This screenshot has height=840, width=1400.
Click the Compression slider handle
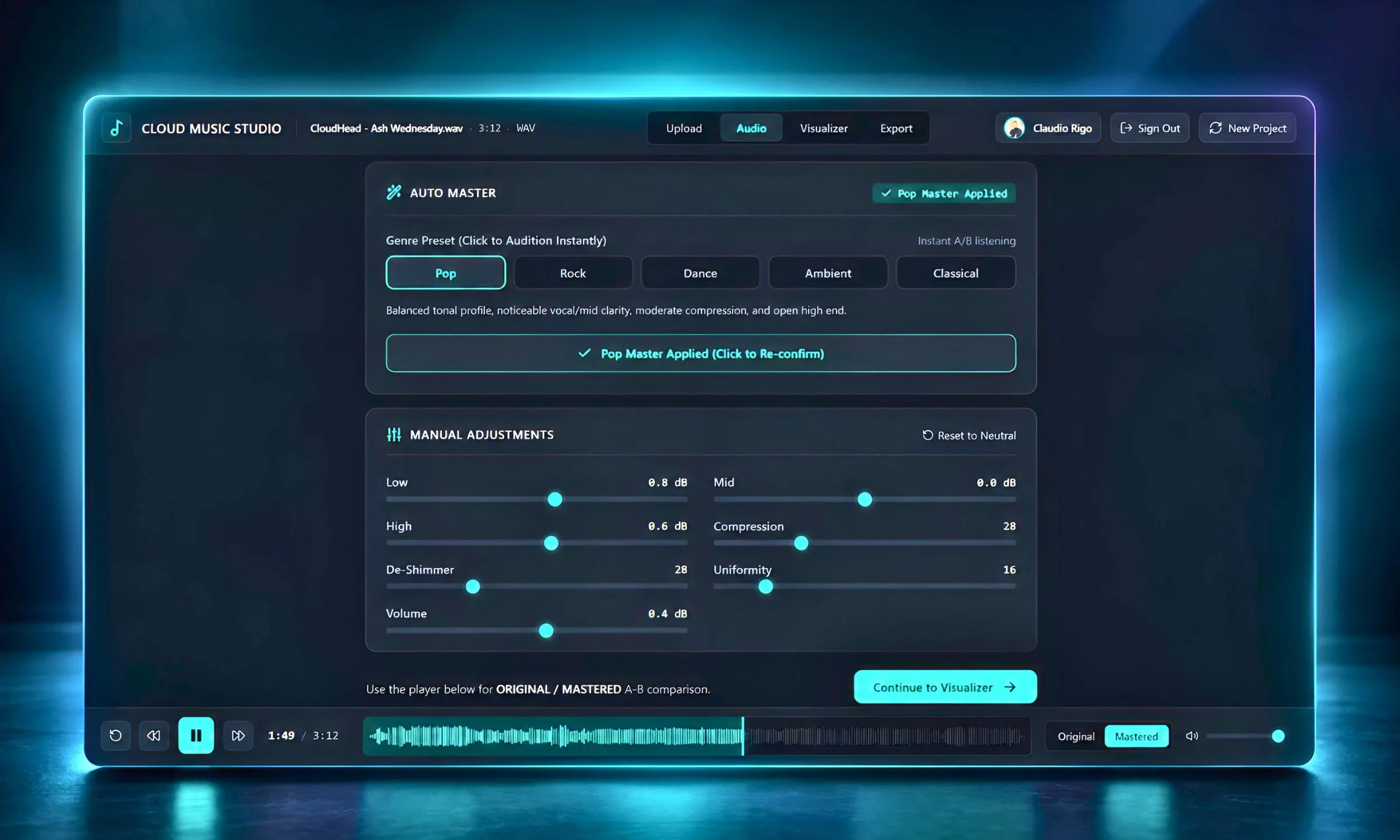[x=801, y=543]
